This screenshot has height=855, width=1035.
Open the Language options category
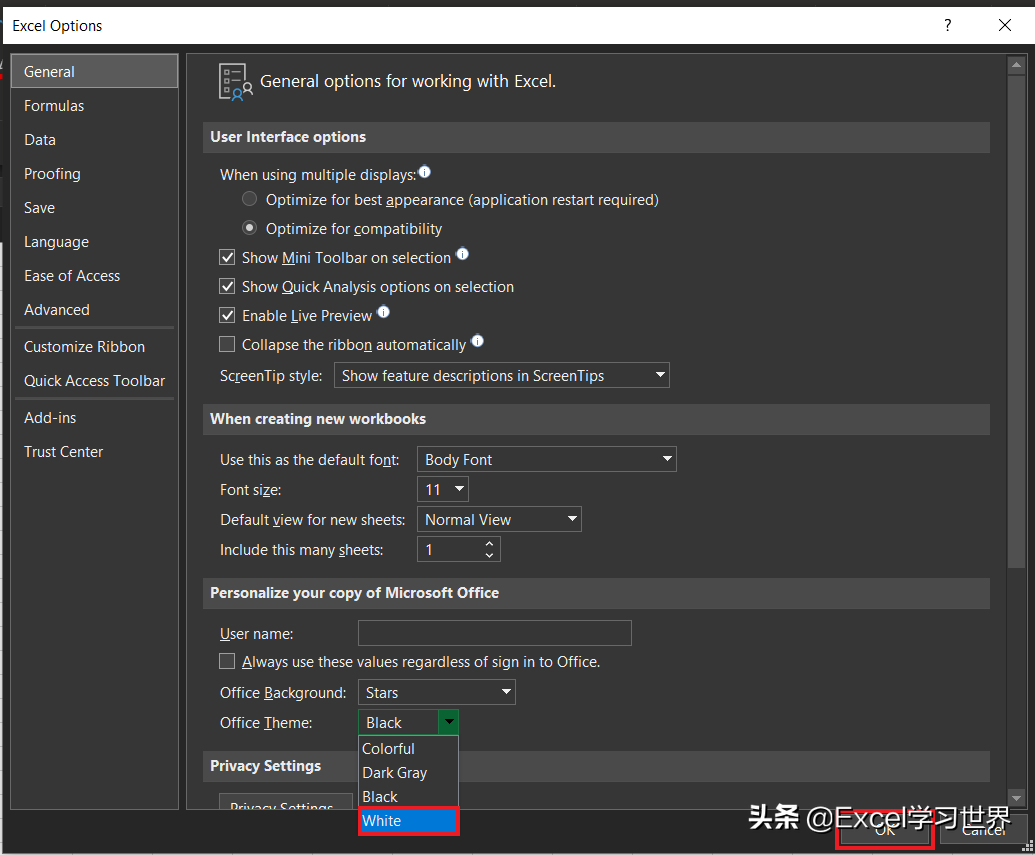(x=94, y=242)
